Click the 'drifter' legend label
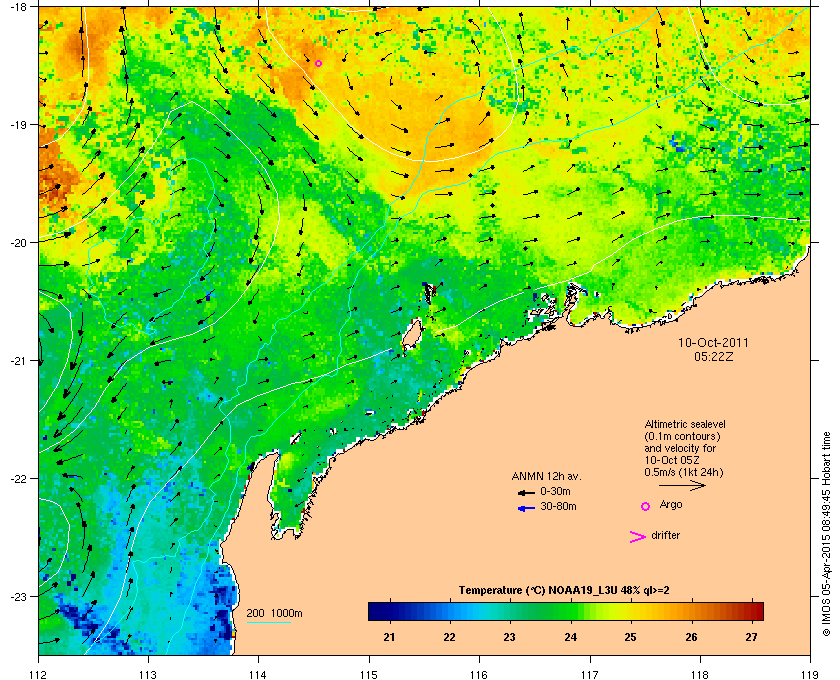The height and width of the screenshot is (680, 840). point(665,535)
